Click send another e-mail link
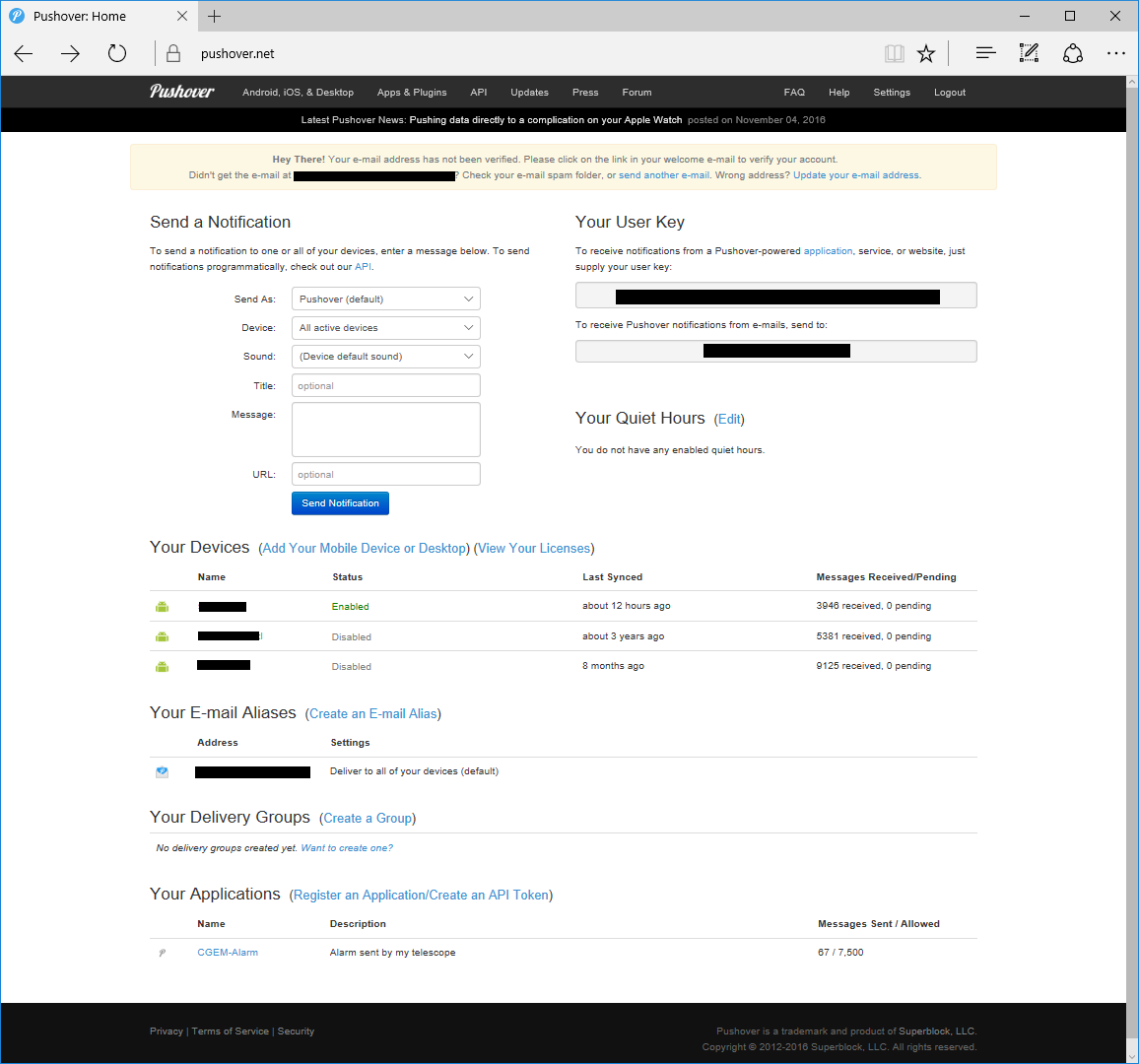Image resolution: width=1139 pixels, height=1064 pixels. coord(664,175)
